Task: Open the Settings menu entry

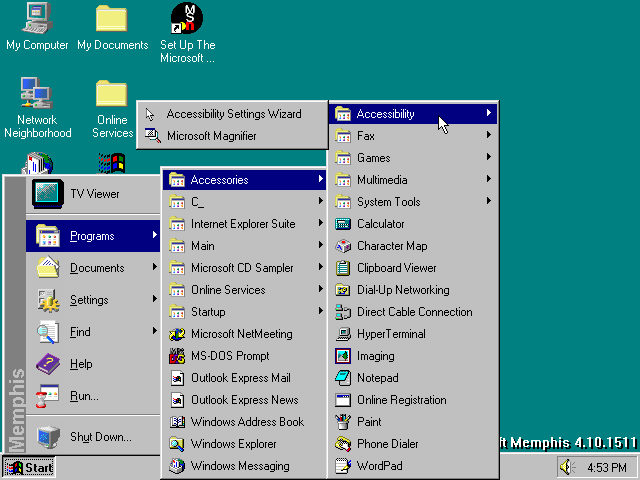Action: click(93, 300)
